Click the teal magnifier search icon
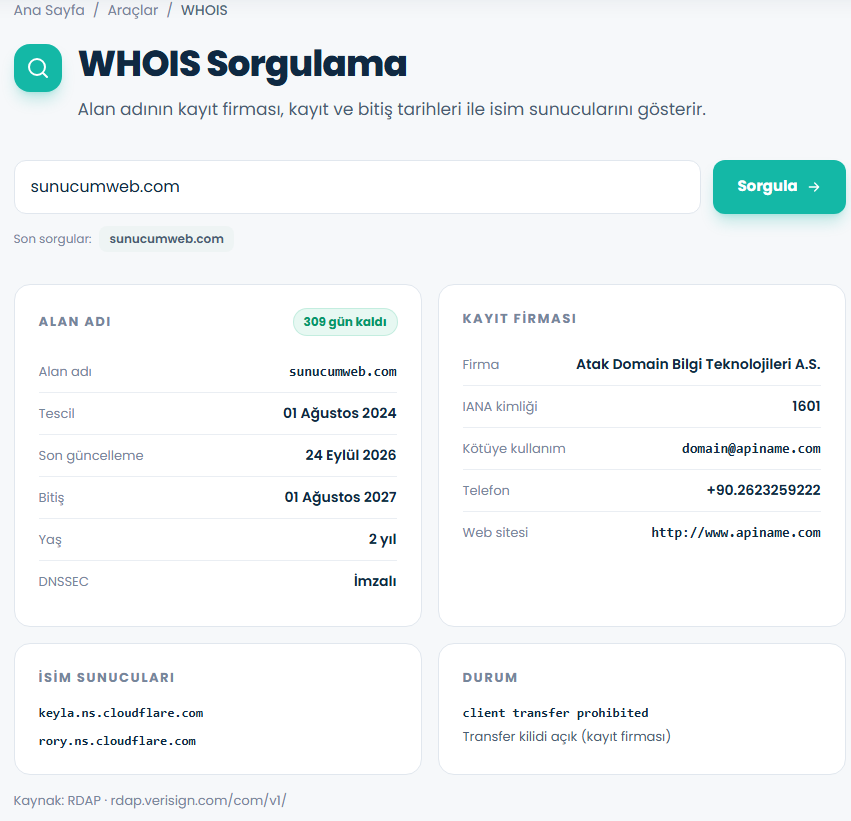The height and width of the screenshot is (821, 851). coord(38,68)
